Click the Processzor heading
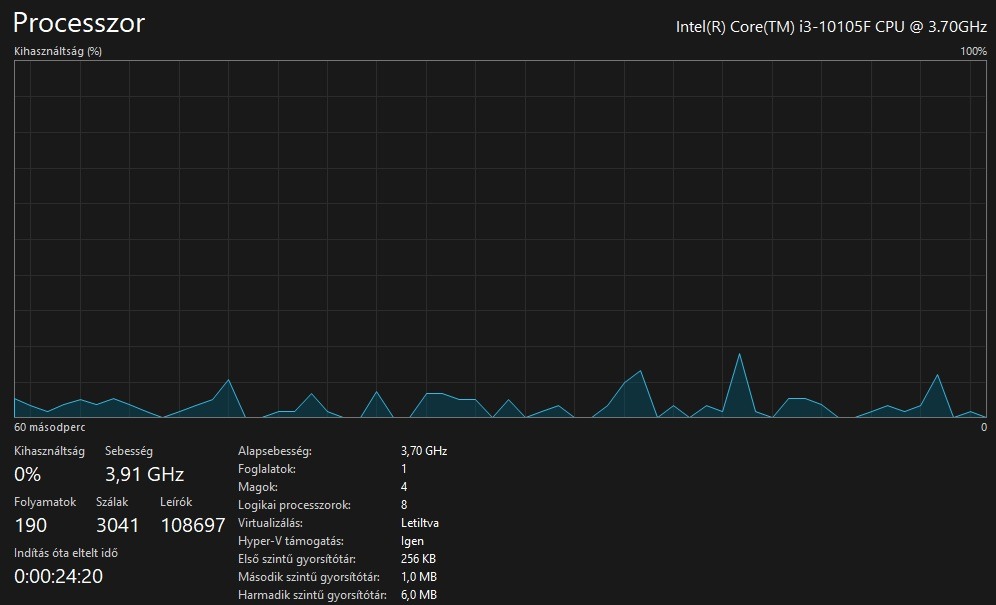The width and height of the screenshot is (996, 605). pos(79,24)
